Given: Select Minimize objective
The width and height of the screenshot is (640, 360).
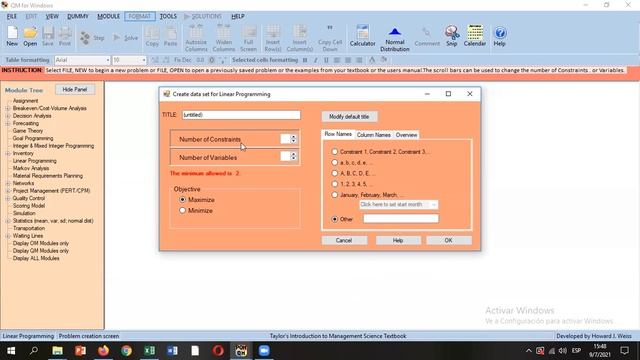Looking at the screenshot, I should pyautogui.click(x=182, y=211).
